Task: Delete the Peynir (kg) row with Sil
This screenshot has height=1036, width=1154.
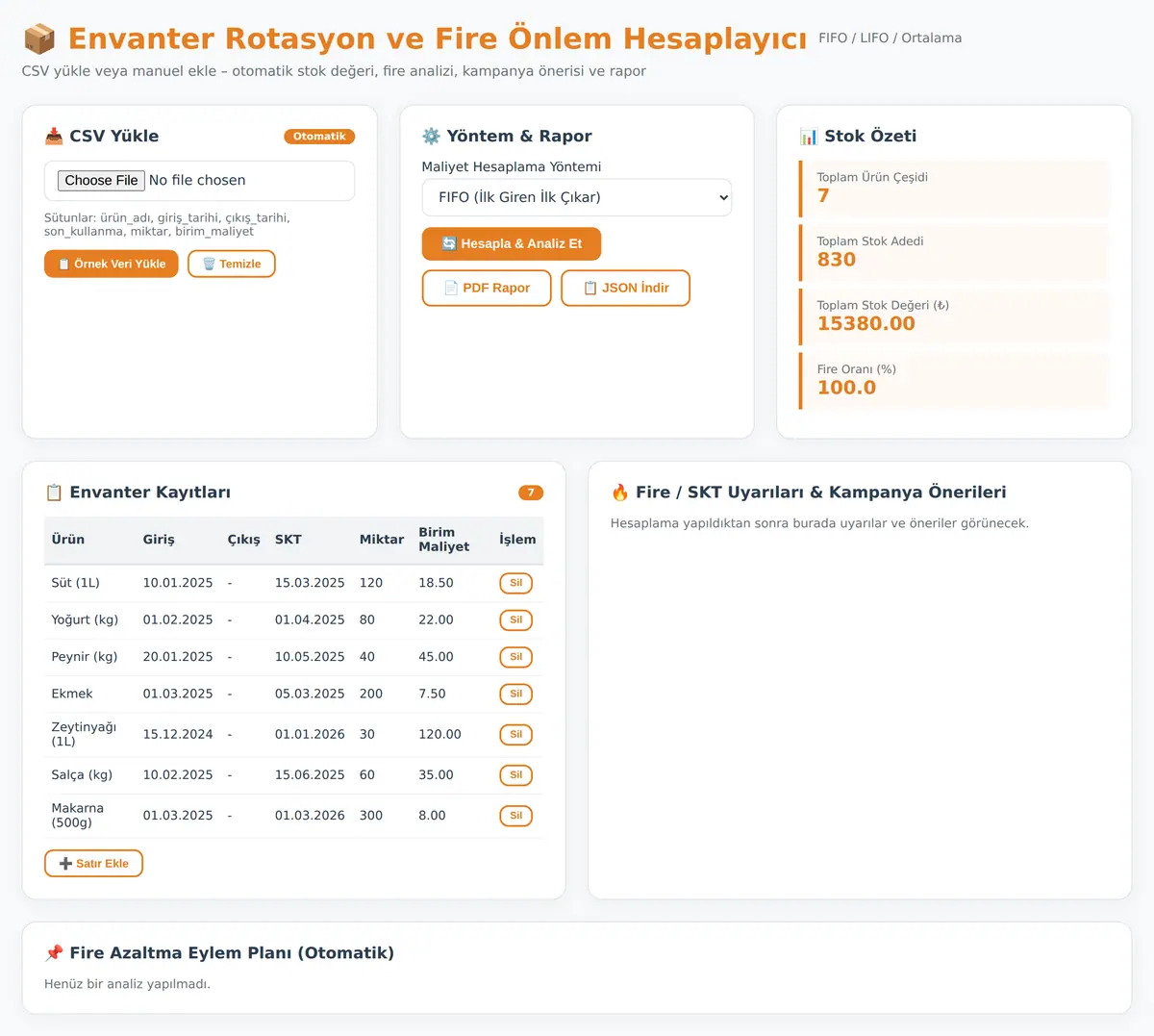Action: tap(516, 657)
